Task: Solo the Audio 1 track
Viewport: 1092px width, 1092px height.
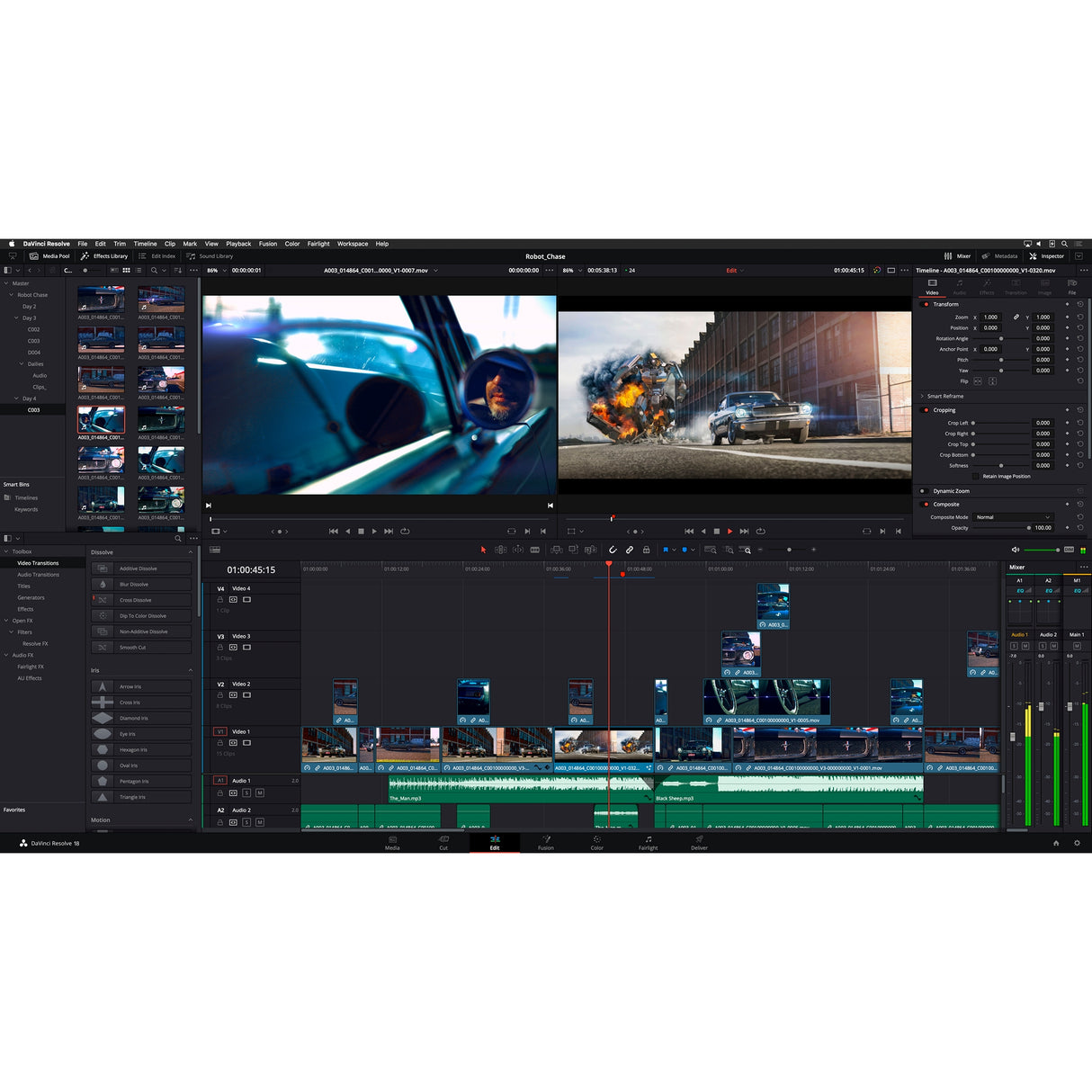Action: (246, 793)
